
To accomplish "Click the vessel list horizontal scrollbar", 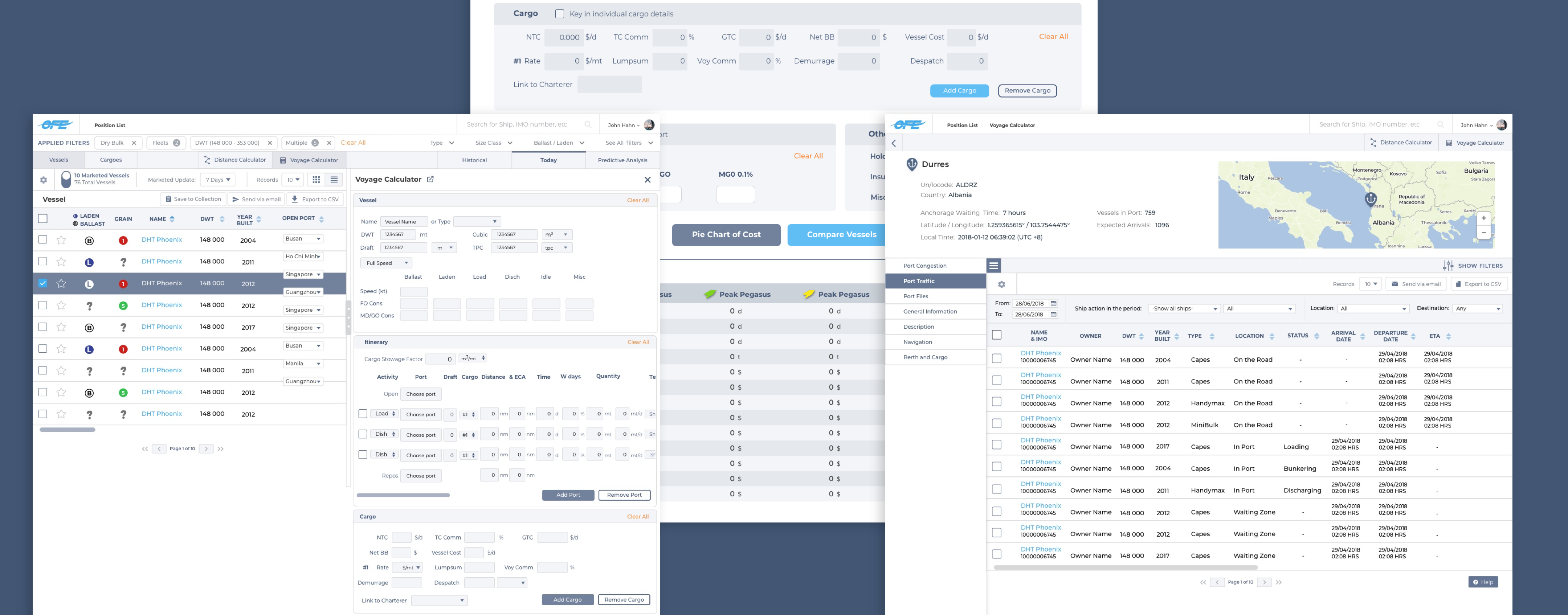I will 68,430.
